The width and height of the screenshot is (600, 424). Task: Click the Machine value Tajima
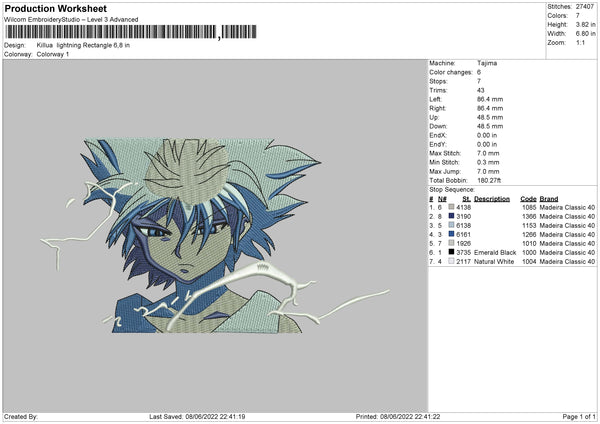click(487, 63)
